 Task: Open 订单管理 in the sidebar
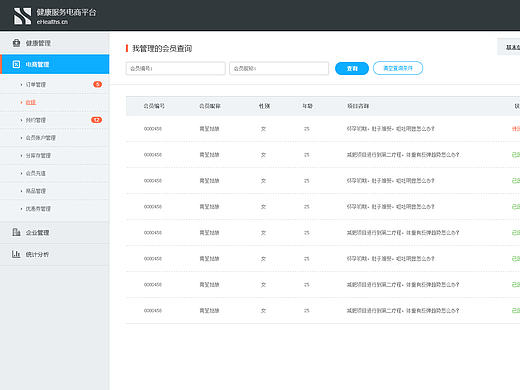click(55, 84)
